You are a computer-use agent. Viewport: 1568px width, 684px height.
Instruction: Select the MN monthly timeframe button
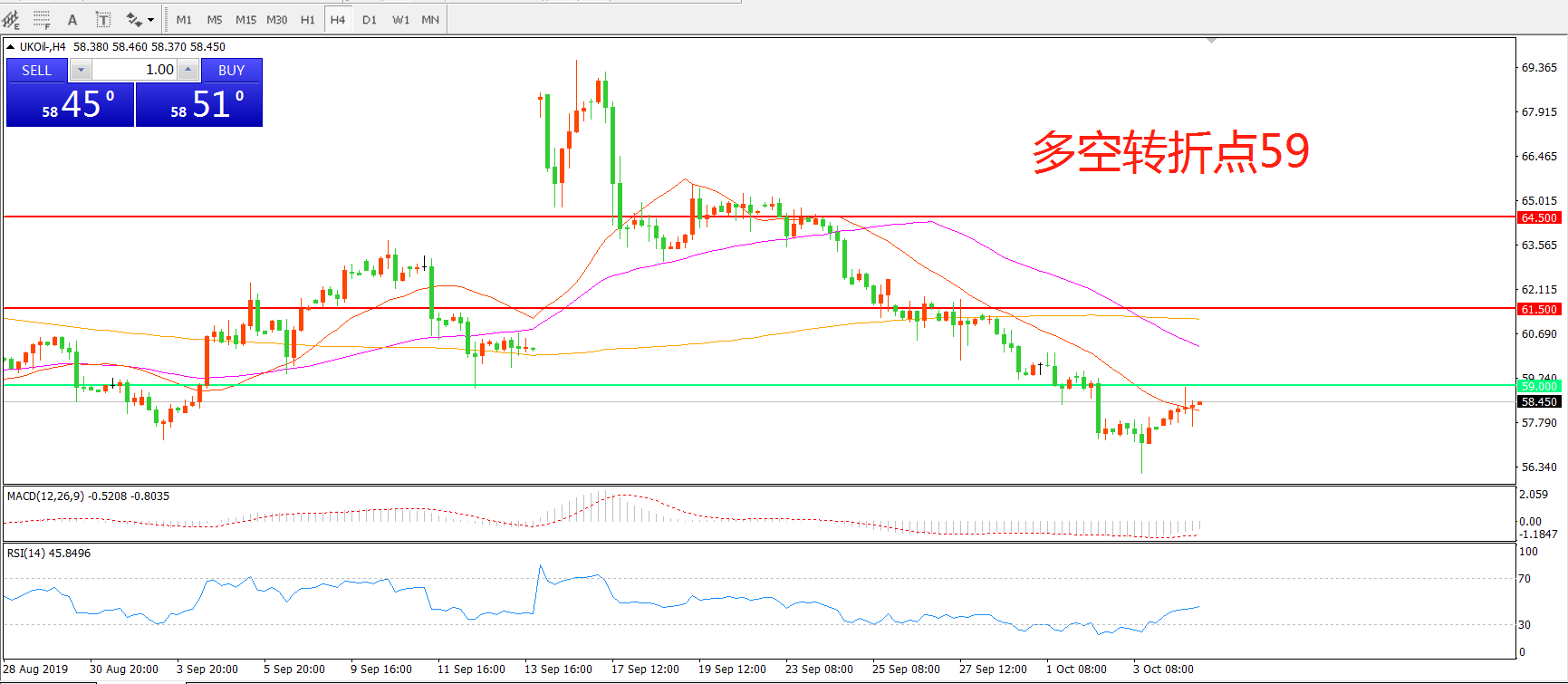[x=430, y=19]
